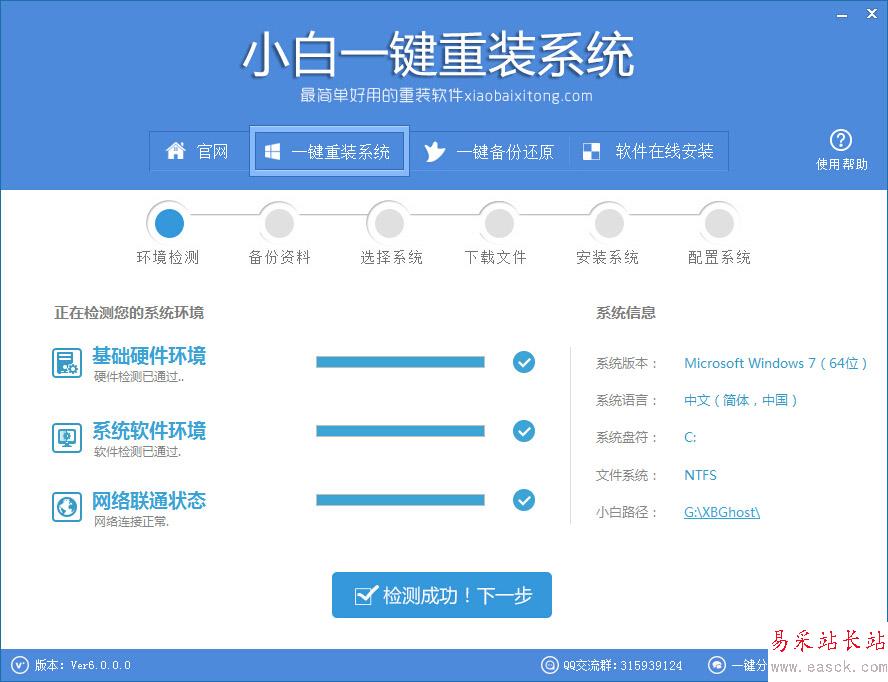The image size is (888, 682).
Task: Open the 软件在线安装 tab
Action: coord(648,151)
